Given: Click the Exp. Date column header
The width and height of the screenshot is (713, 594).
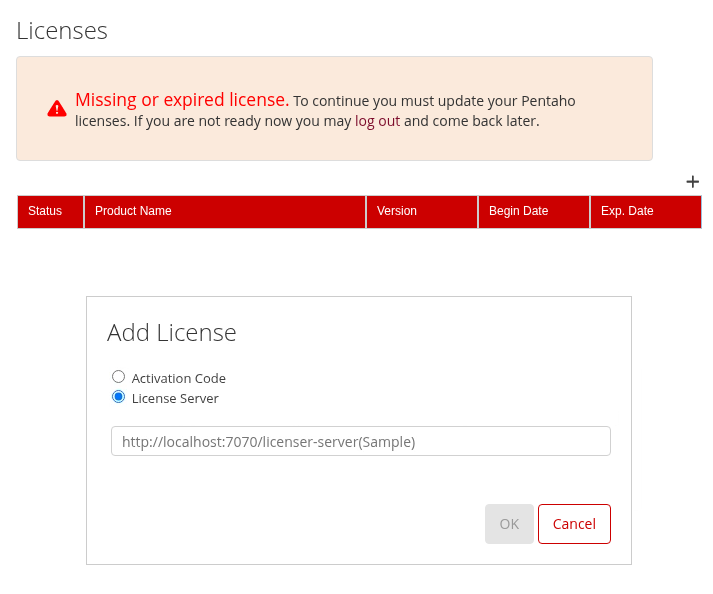Looking at the screenshot, I should (x=627, y=211).
